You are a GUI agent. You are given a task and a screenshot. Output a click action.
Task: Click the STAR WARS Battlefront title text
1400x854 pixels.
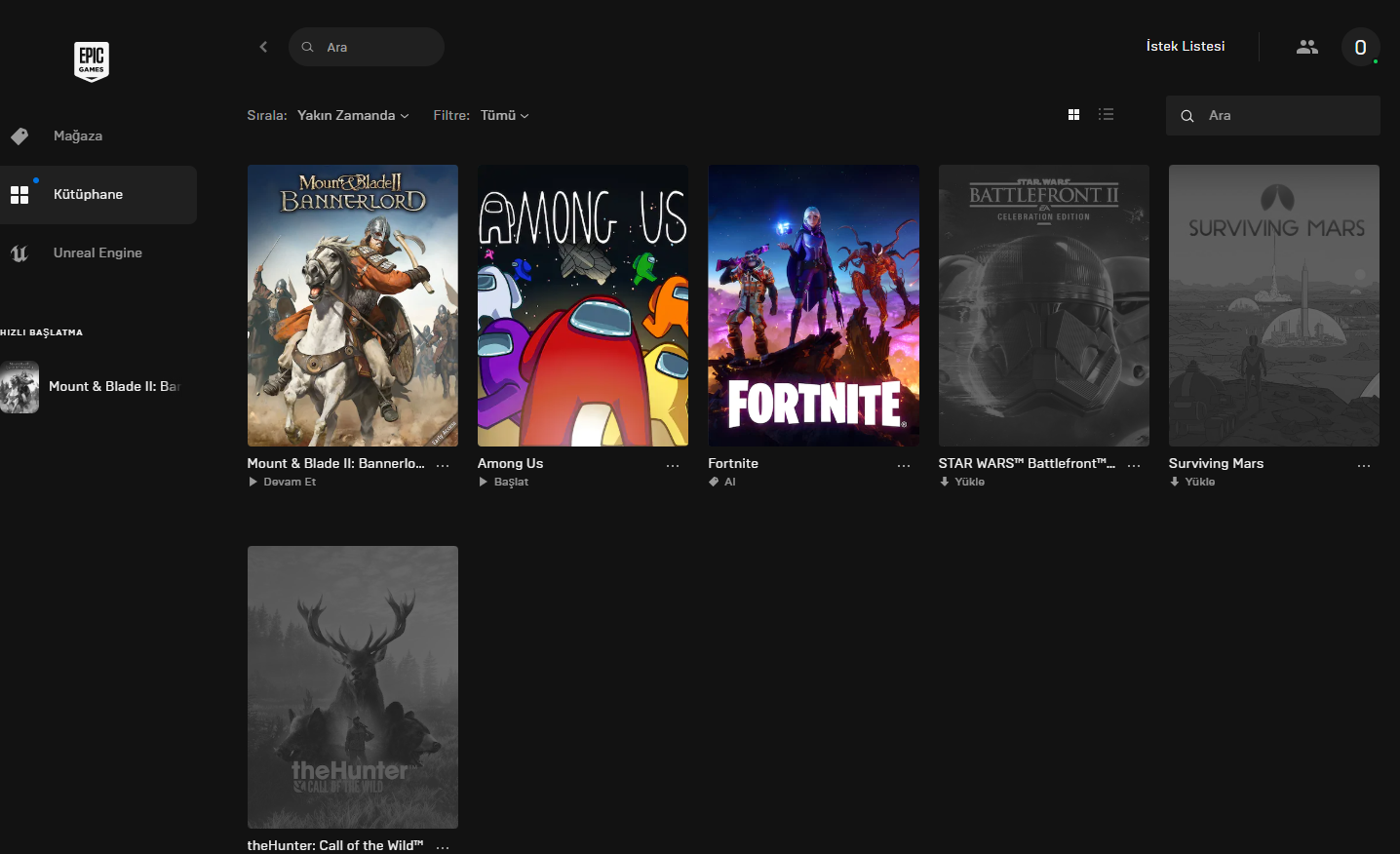[x=1027, y=463]
